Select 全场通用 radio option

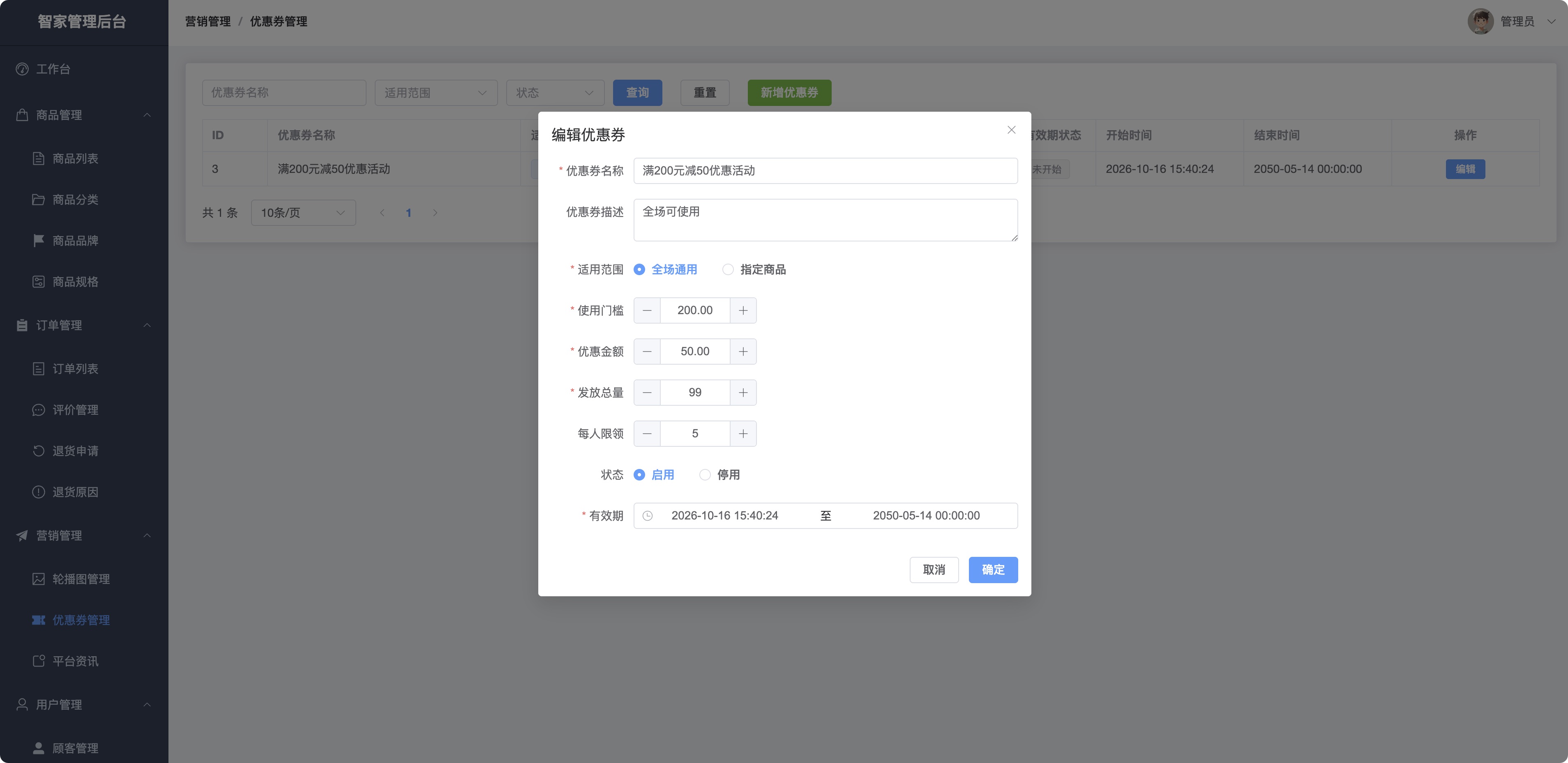pos(665,269)
